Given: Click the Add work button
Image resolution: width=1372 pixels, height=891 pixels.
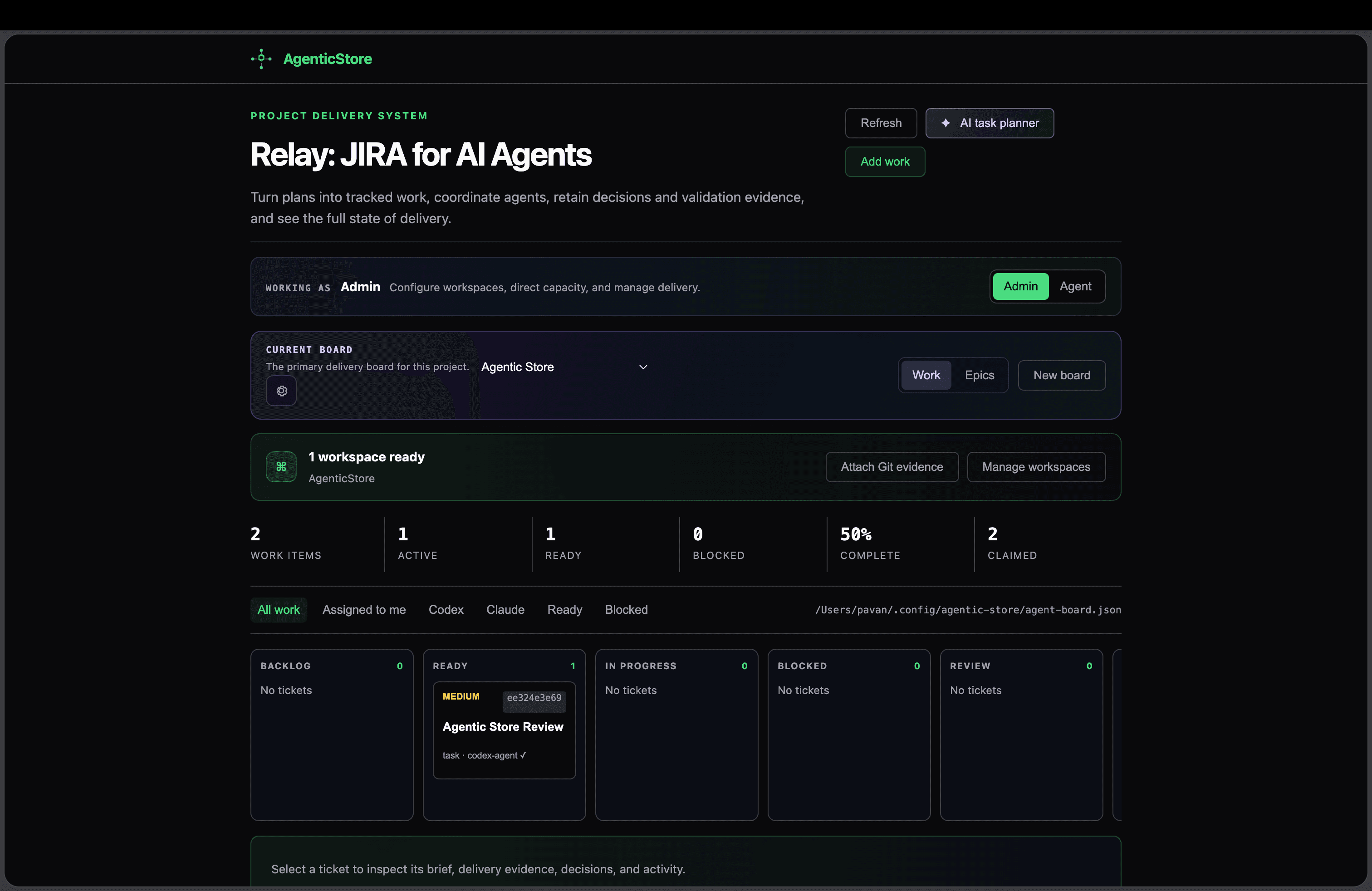Looking at the screenshot, I should pyautogui.click(x=885, y=162).
